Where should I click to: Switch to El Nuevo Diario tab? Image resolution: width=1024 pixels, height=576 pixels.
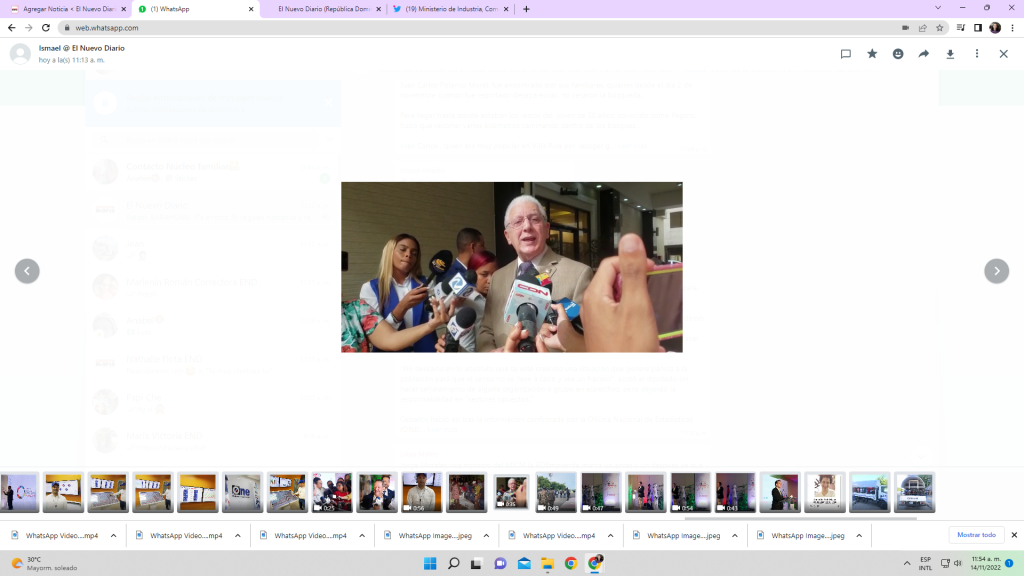tap(320, 9)
